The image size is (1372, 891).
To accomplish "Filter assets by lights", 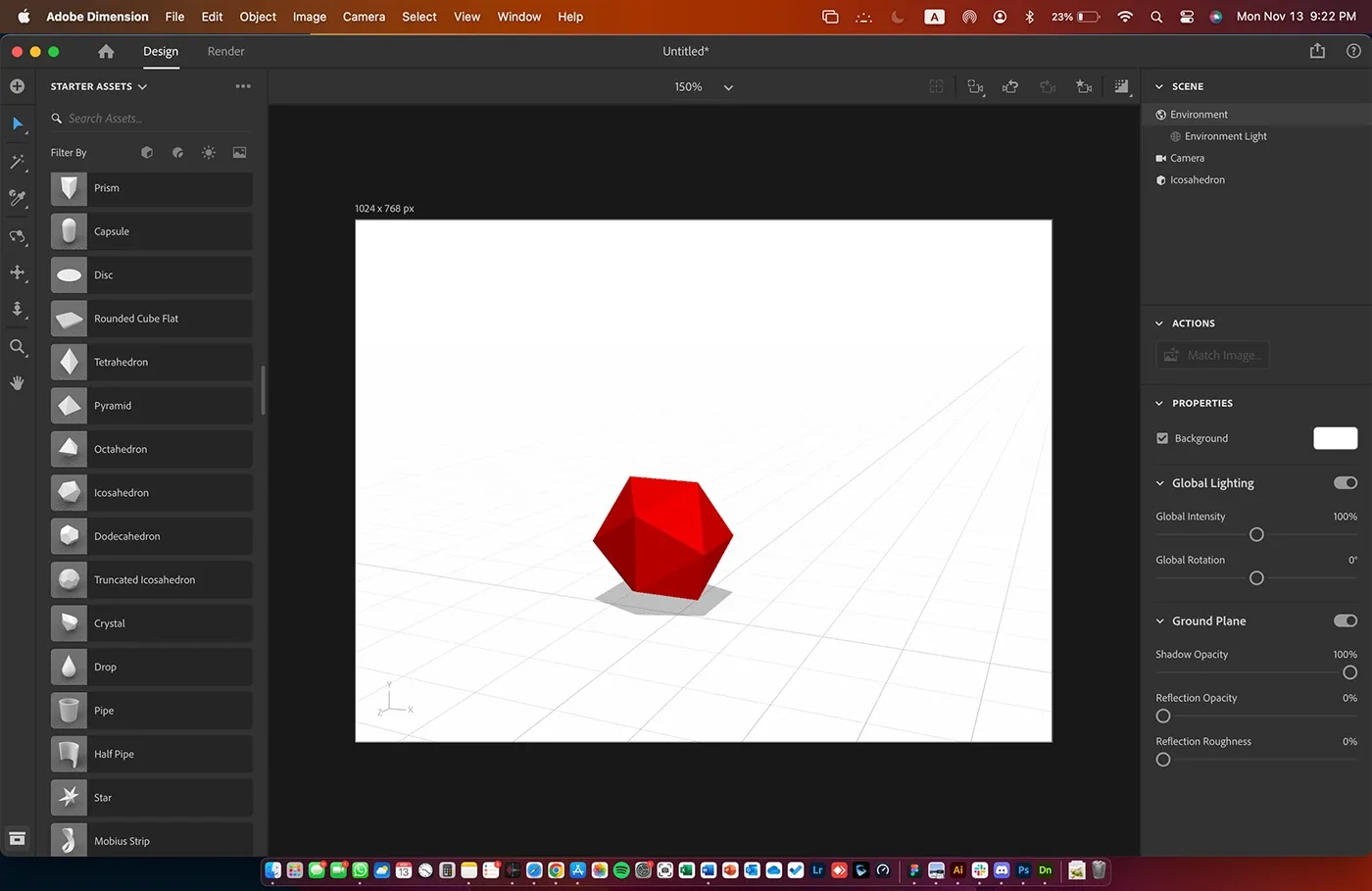I will tap(209, 153).
